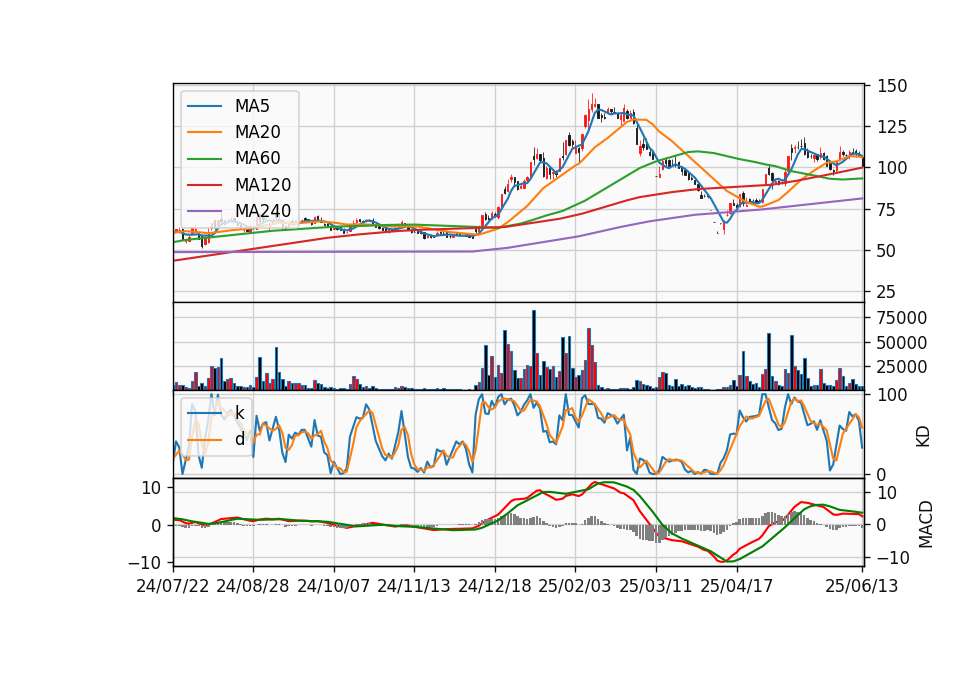Click the MA60 legend label
Viewport: 960px width, 690px height.
(257, 159)
